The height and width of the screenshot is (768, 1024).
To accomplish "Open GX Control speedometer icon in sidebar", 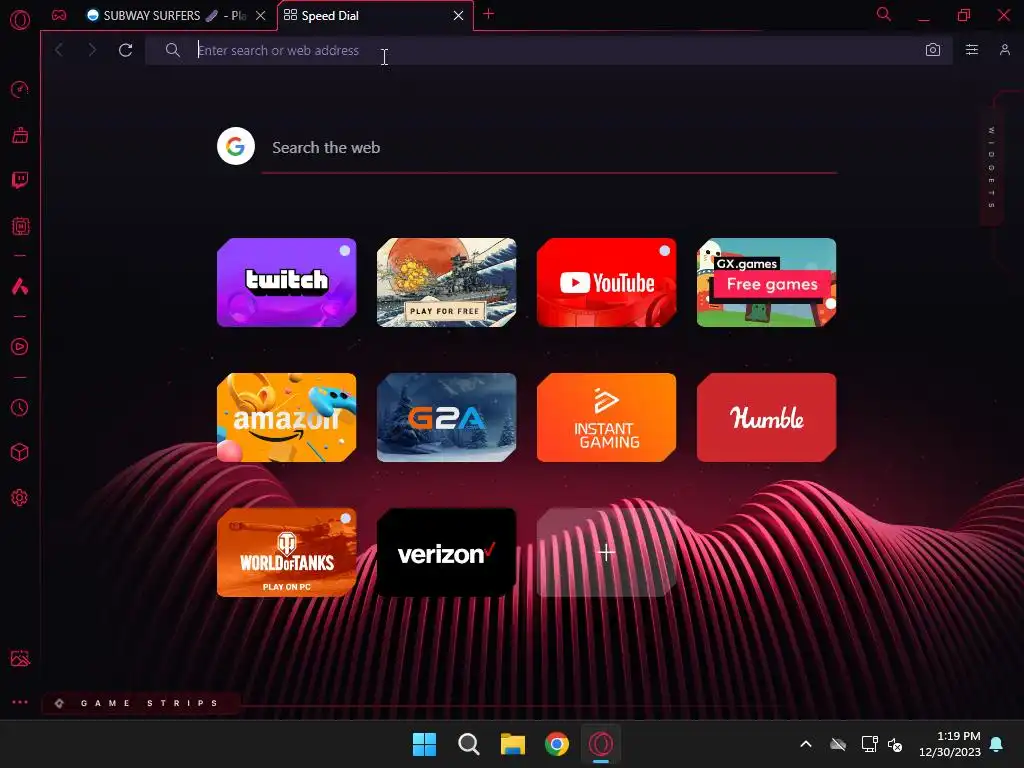I will pos(20,89).
